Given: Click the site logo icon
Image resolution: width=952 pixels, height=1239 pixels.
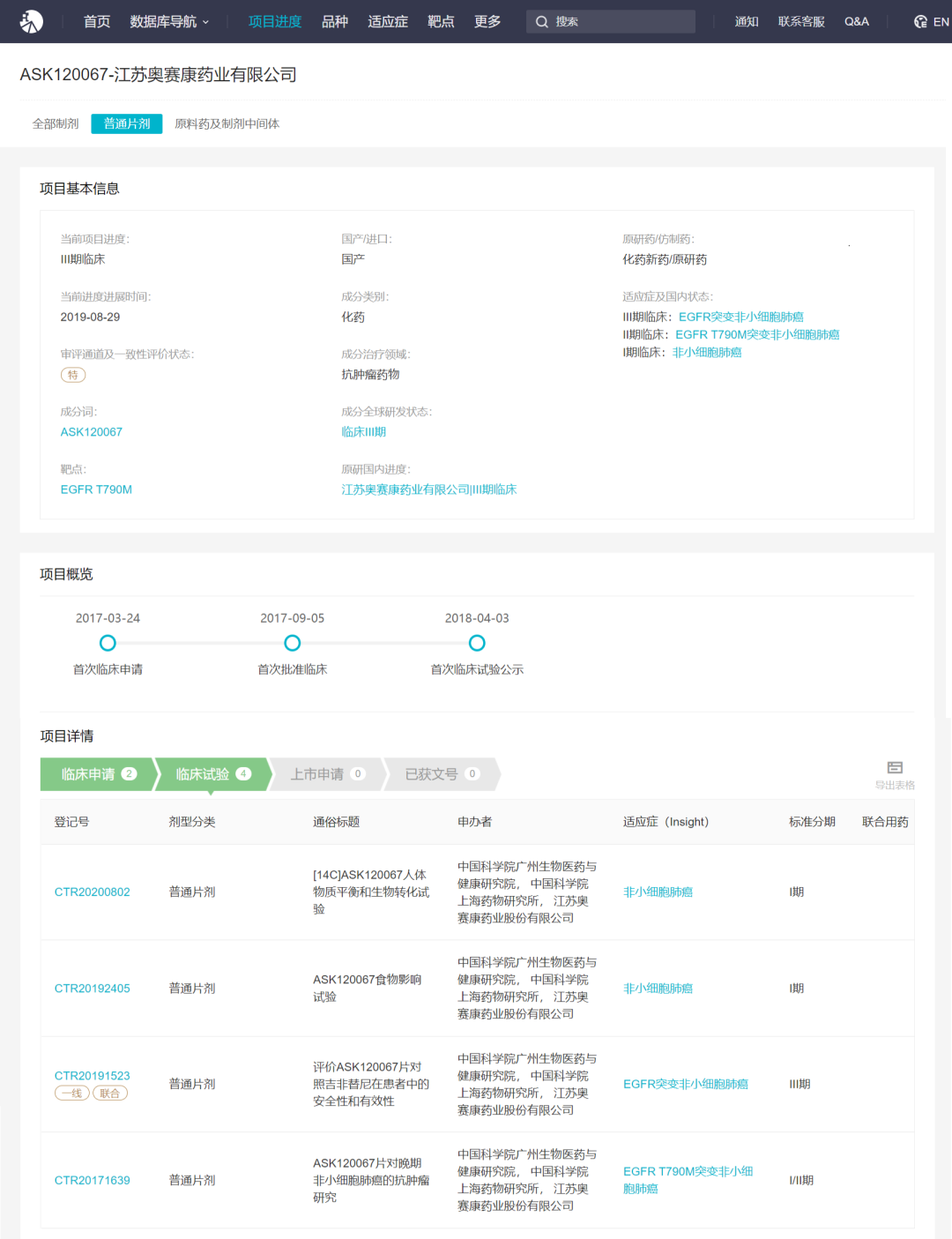Looking at the screenshot, I should pyautogui.click(x=32, y=21).
